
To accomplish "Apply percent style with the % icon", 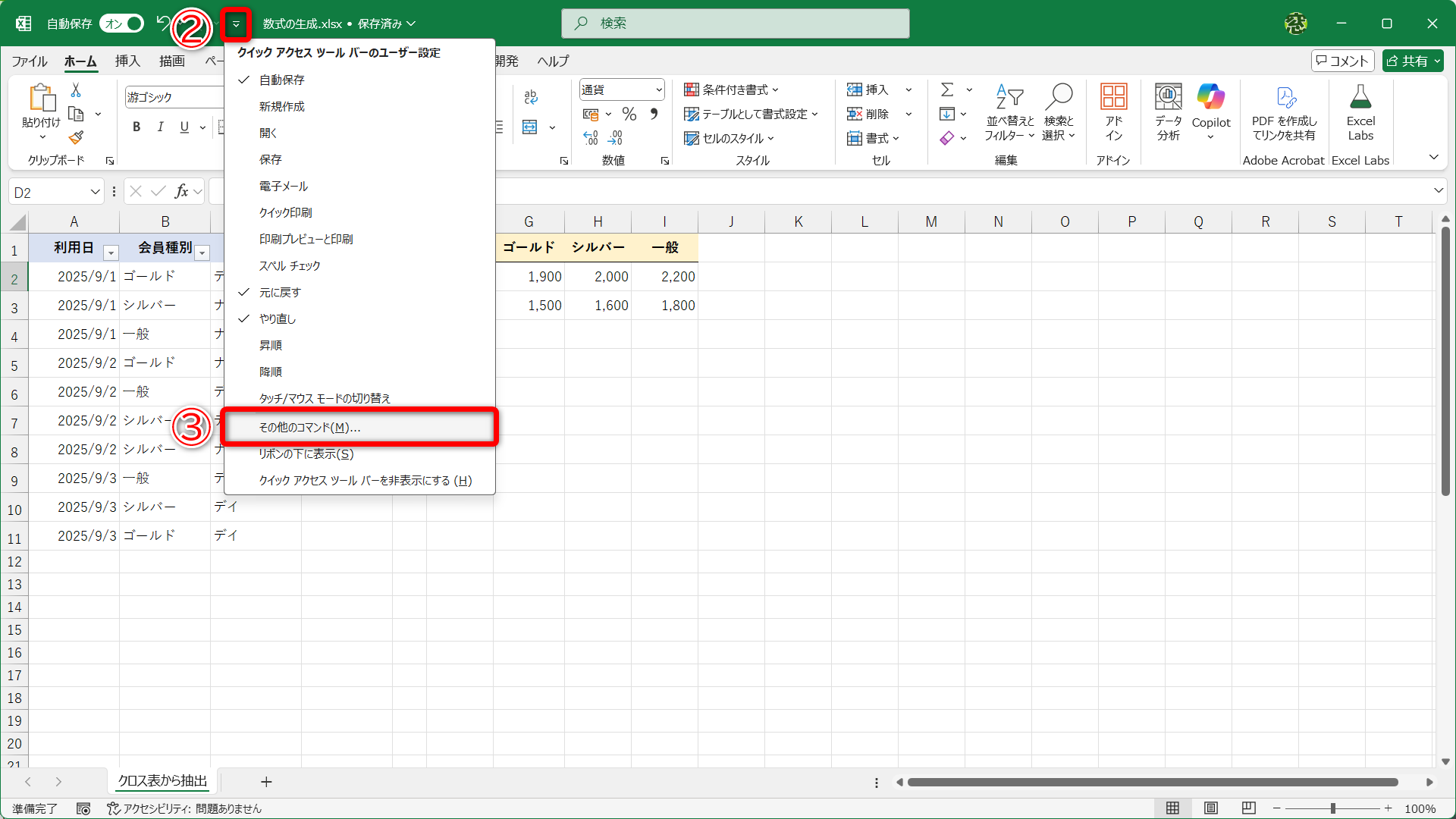I will point(629,114).
